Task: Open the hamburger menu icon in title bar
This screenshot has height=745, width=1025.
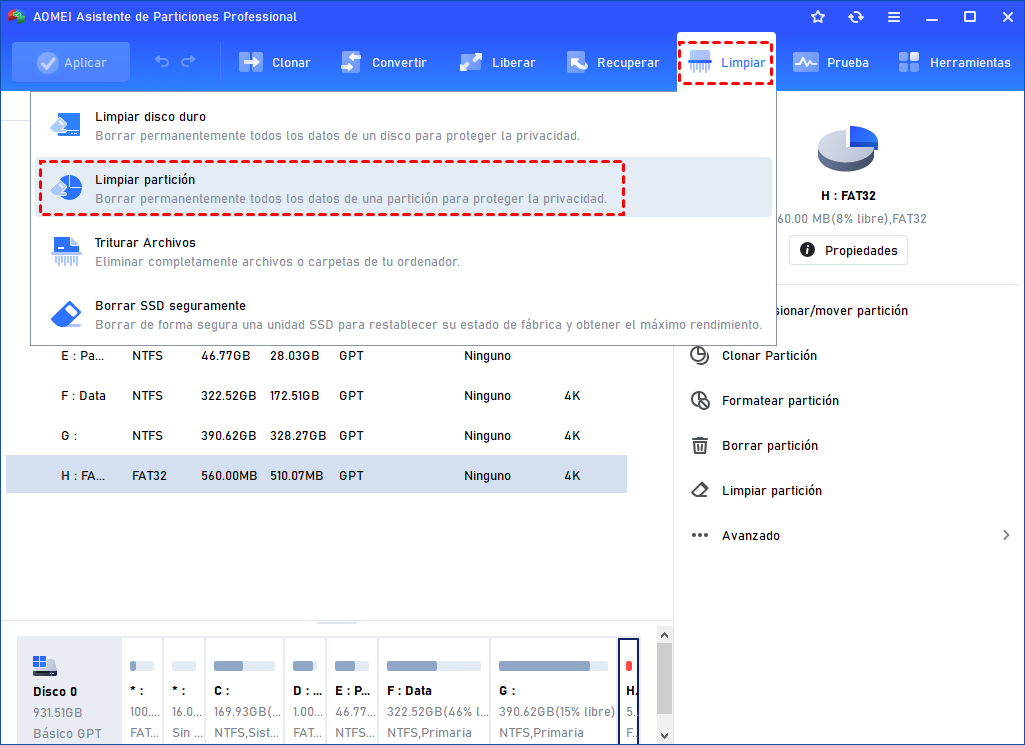Action: click(894, 17)
